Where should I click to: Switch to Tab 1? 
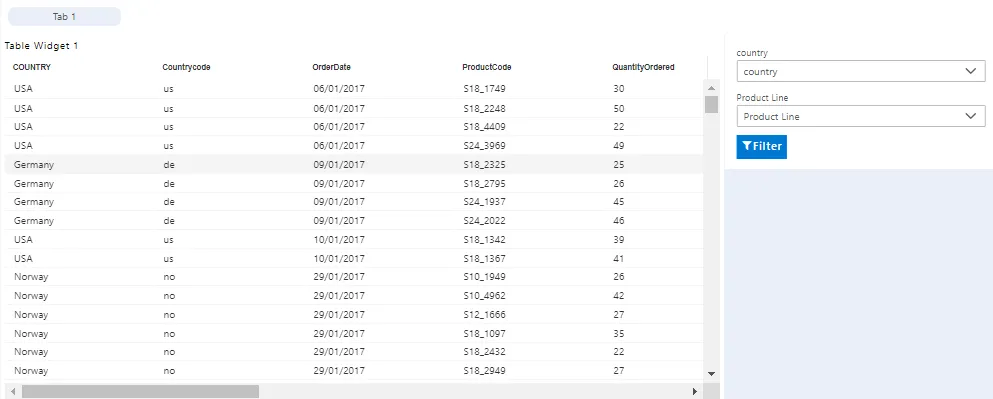pyautogui.click(x=64, y=16)
